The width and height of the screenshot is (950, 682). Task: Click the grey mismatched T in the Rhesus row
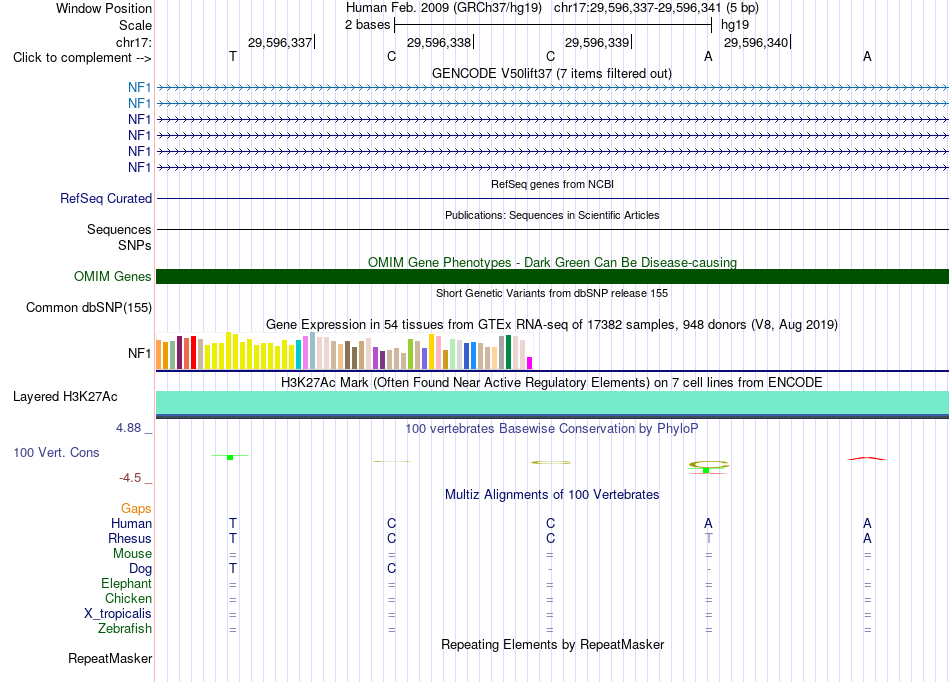(708, 538)
